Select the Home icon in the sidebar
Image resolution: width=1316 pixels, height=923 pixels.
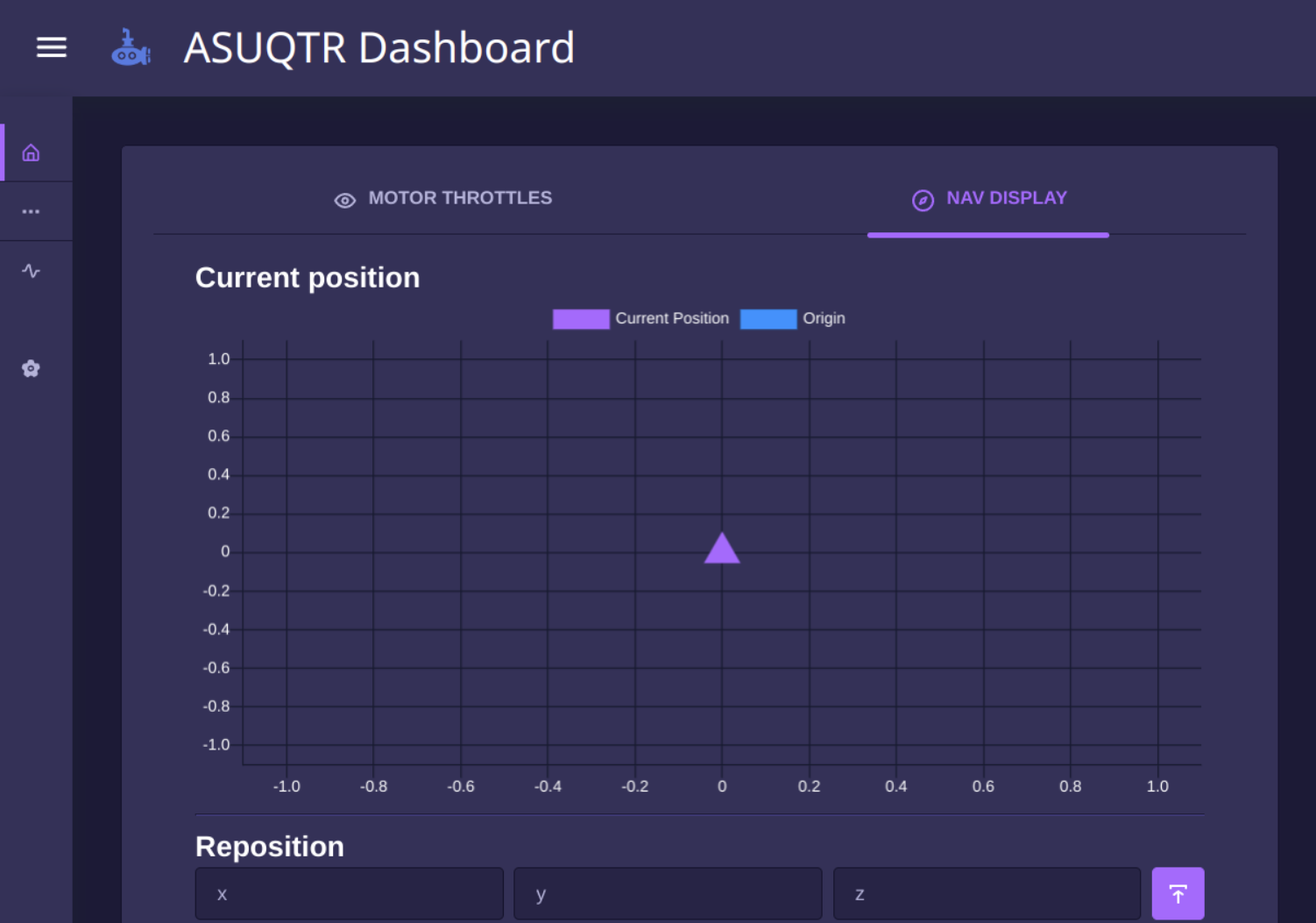pyautogui.click(x=31, y=152)
